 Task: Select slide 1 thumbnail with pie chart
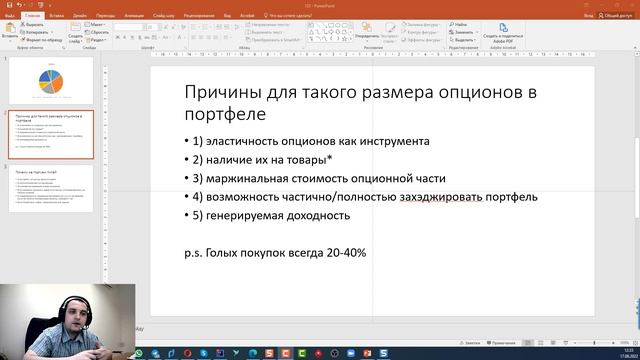(x=51, y=80)
